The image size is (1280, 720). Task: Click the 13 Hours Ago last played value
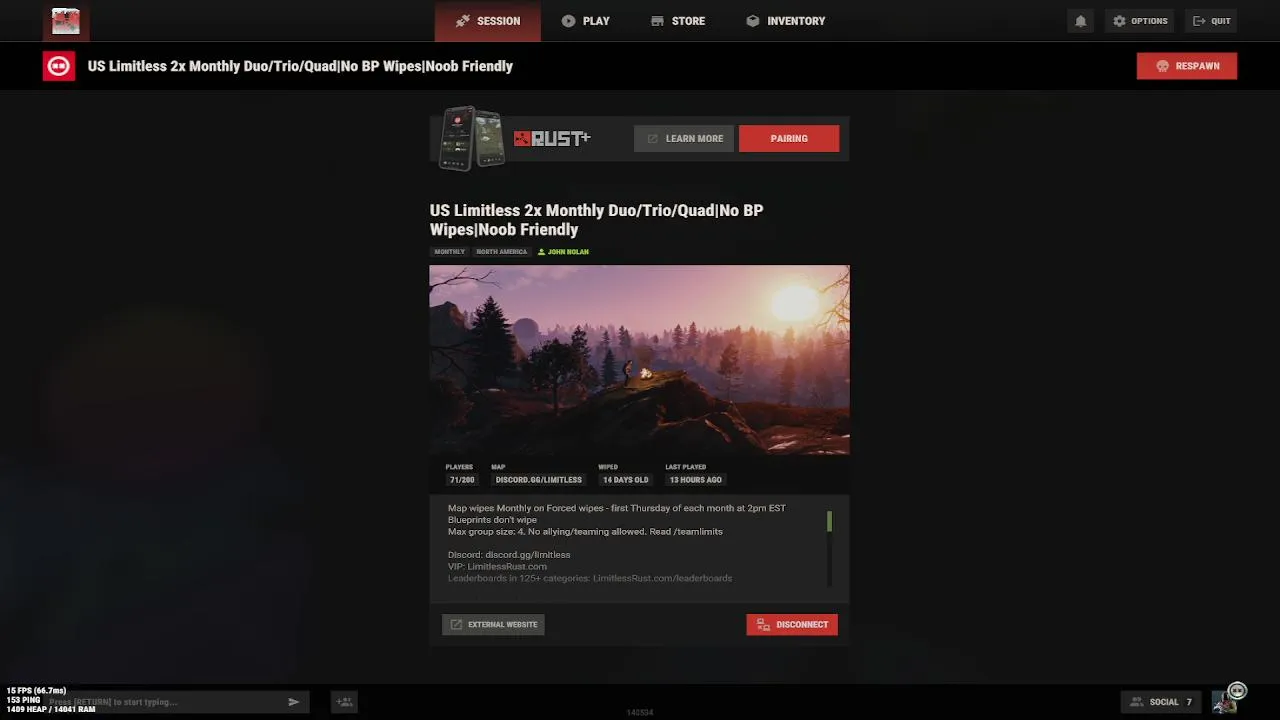coord(695,480)
